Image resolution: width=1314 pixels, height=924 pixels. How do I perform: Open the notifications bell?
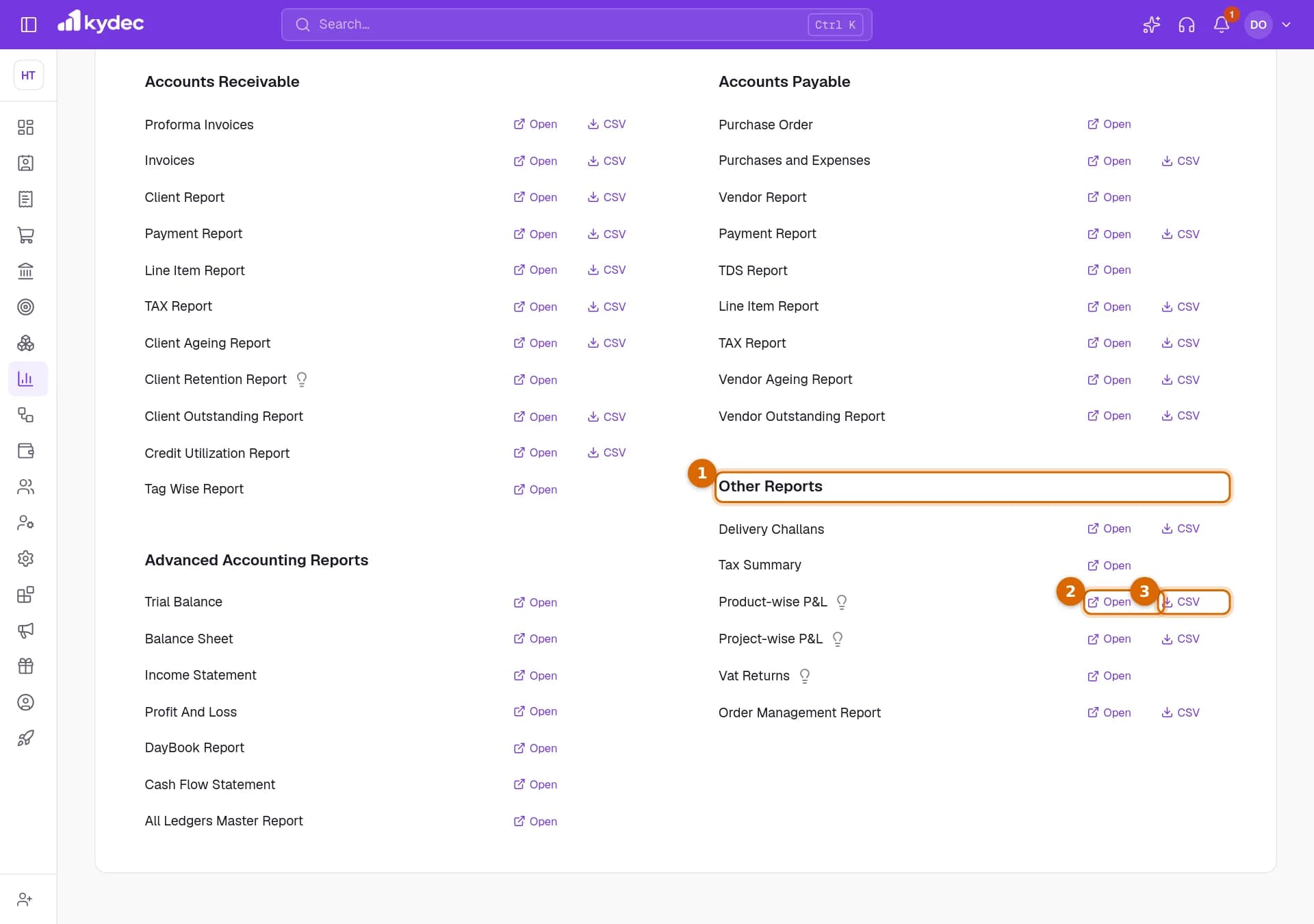(x=1222, y=25)
